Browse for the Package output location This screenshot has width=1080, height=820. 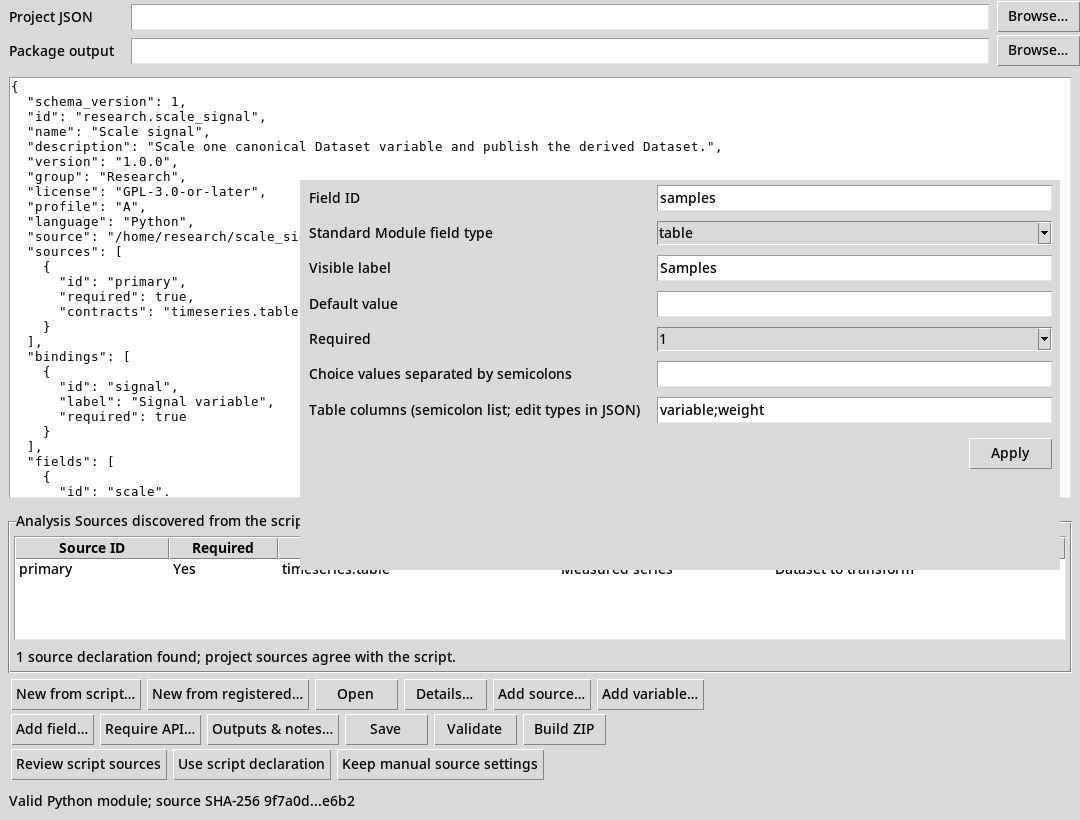pos(1037,50)
